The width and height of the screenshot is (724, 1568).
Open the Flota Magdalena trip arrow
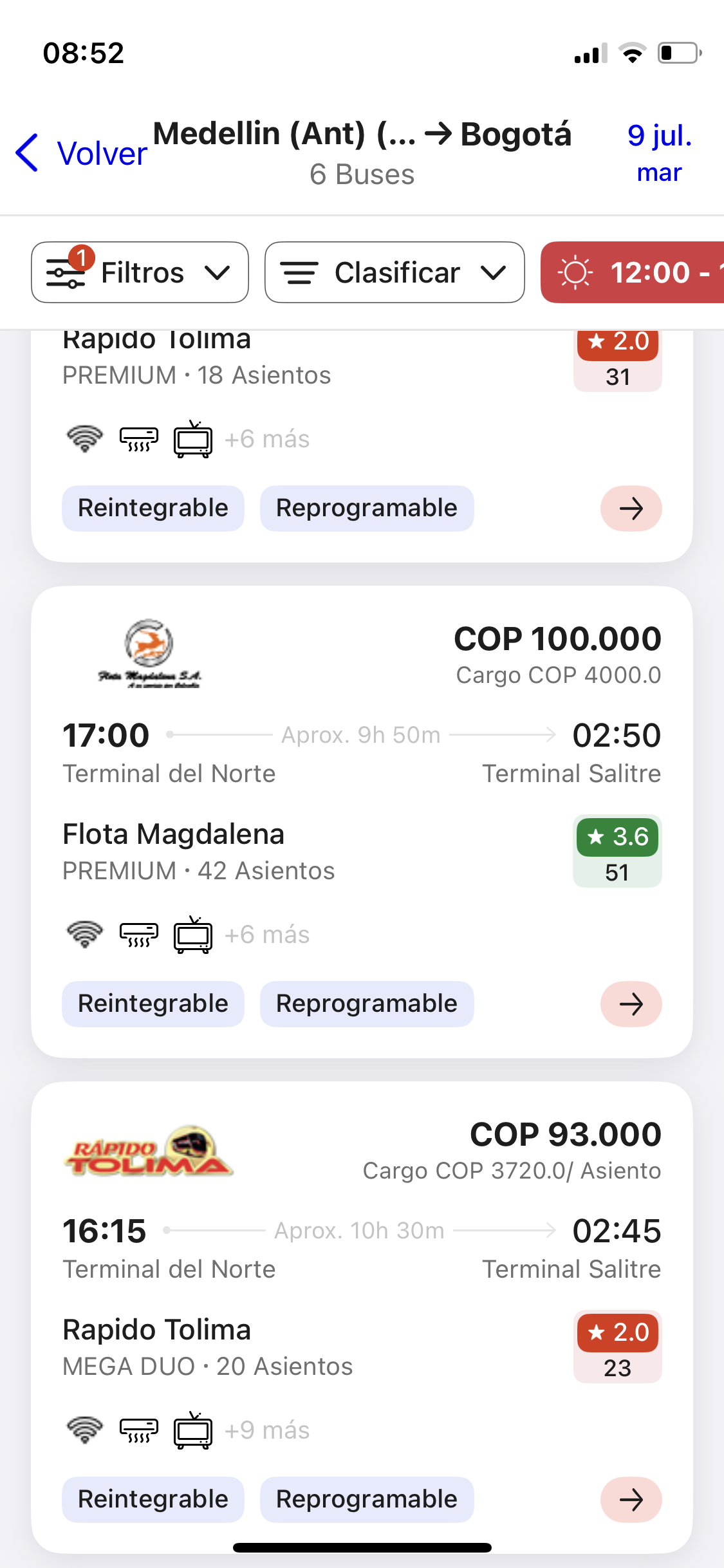tap(631, 1004)
